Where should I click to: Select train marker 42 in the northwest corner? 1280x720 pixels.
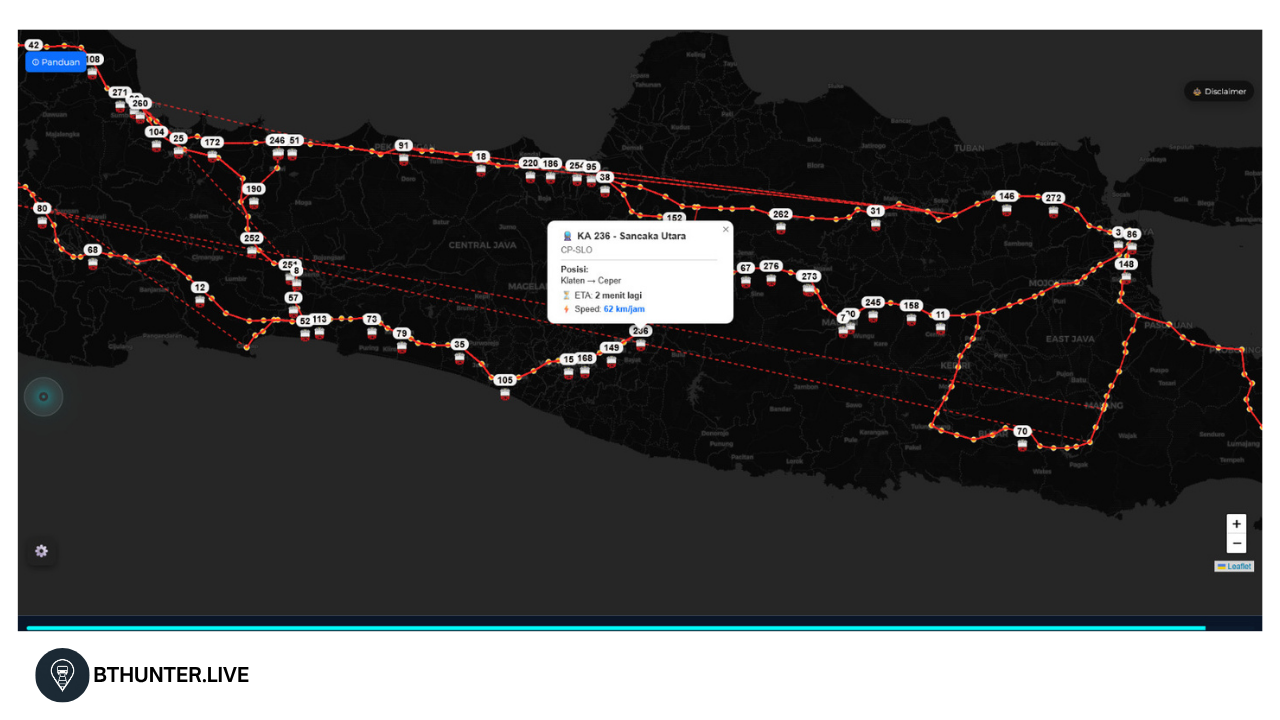point(35,44)
